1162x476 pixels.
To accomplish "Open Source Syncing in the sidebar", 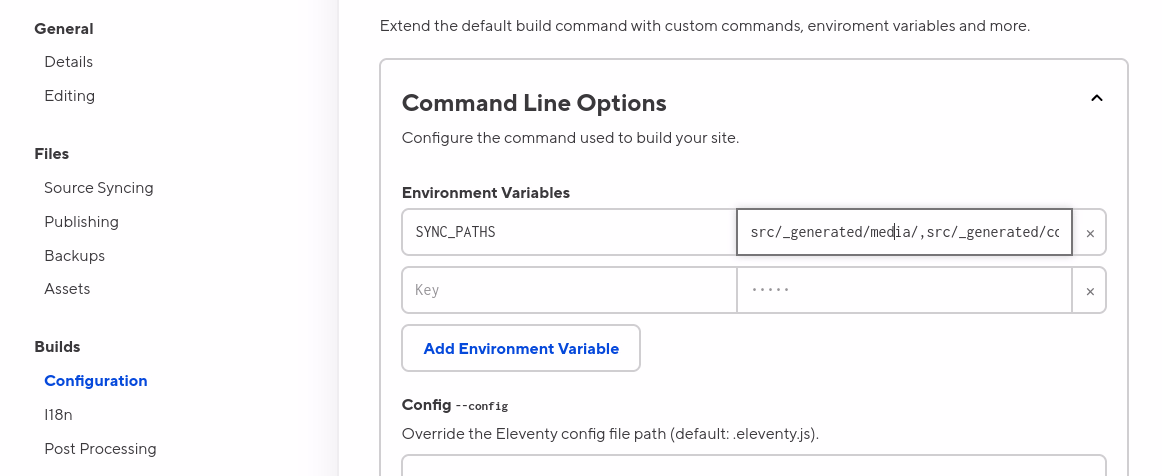I will 98,188.
